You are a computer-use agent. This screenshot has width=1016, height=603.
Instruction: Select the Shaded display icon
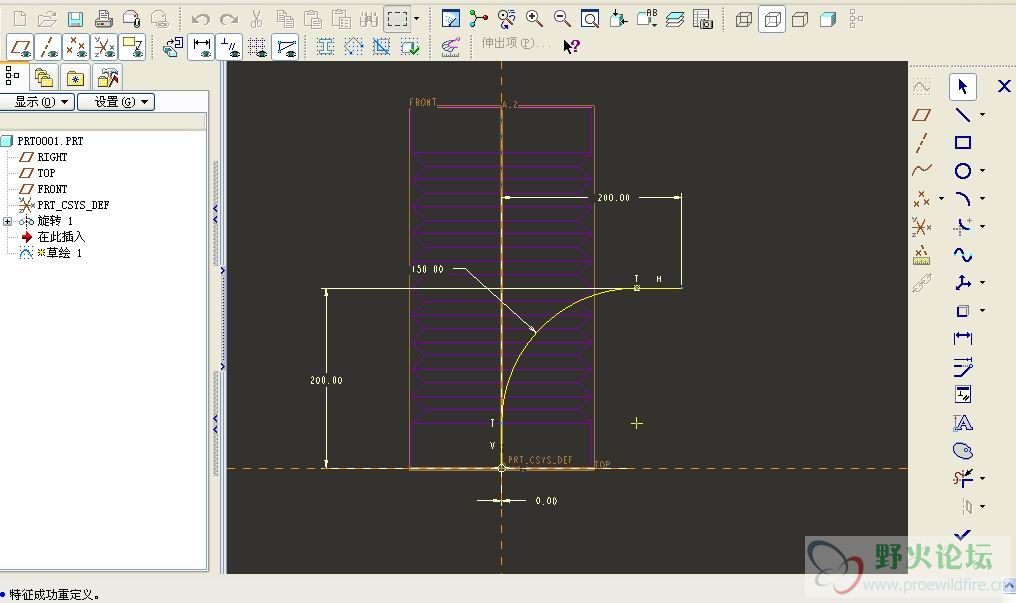click(x=827, y=19)
